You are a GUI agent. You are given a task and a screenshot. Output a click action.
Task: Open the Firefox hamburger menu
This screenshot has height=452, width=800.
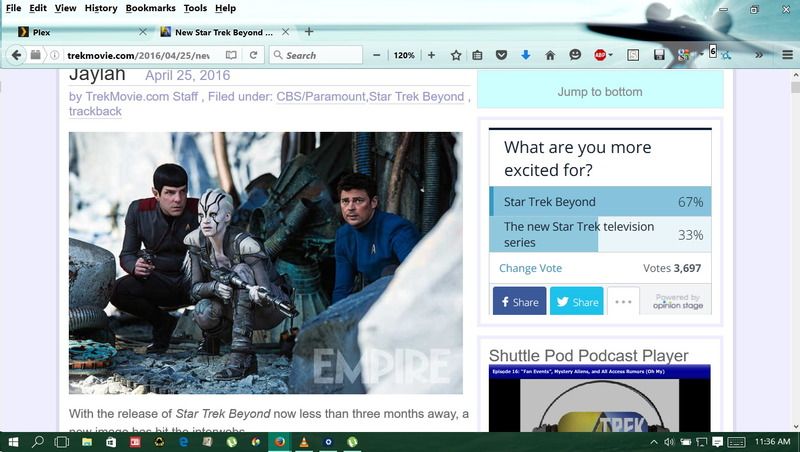787,55
